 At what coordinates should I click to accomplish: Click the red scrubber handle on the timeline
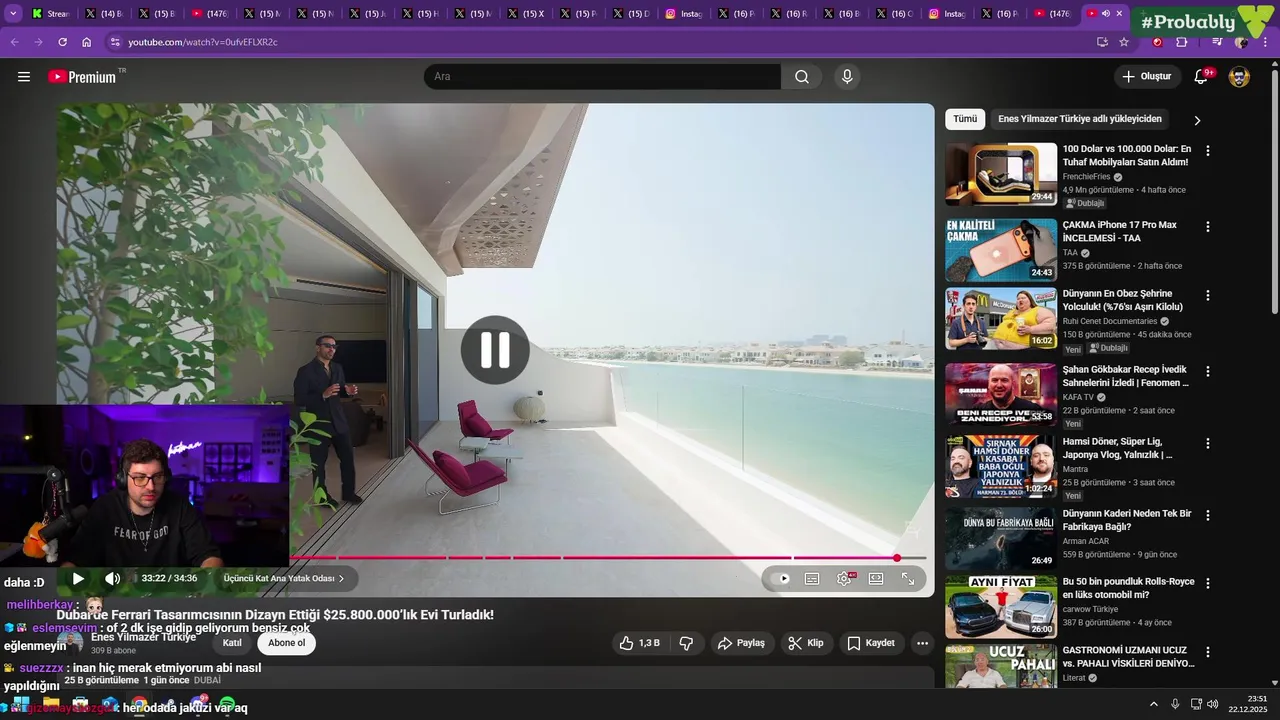click(897, 557)
